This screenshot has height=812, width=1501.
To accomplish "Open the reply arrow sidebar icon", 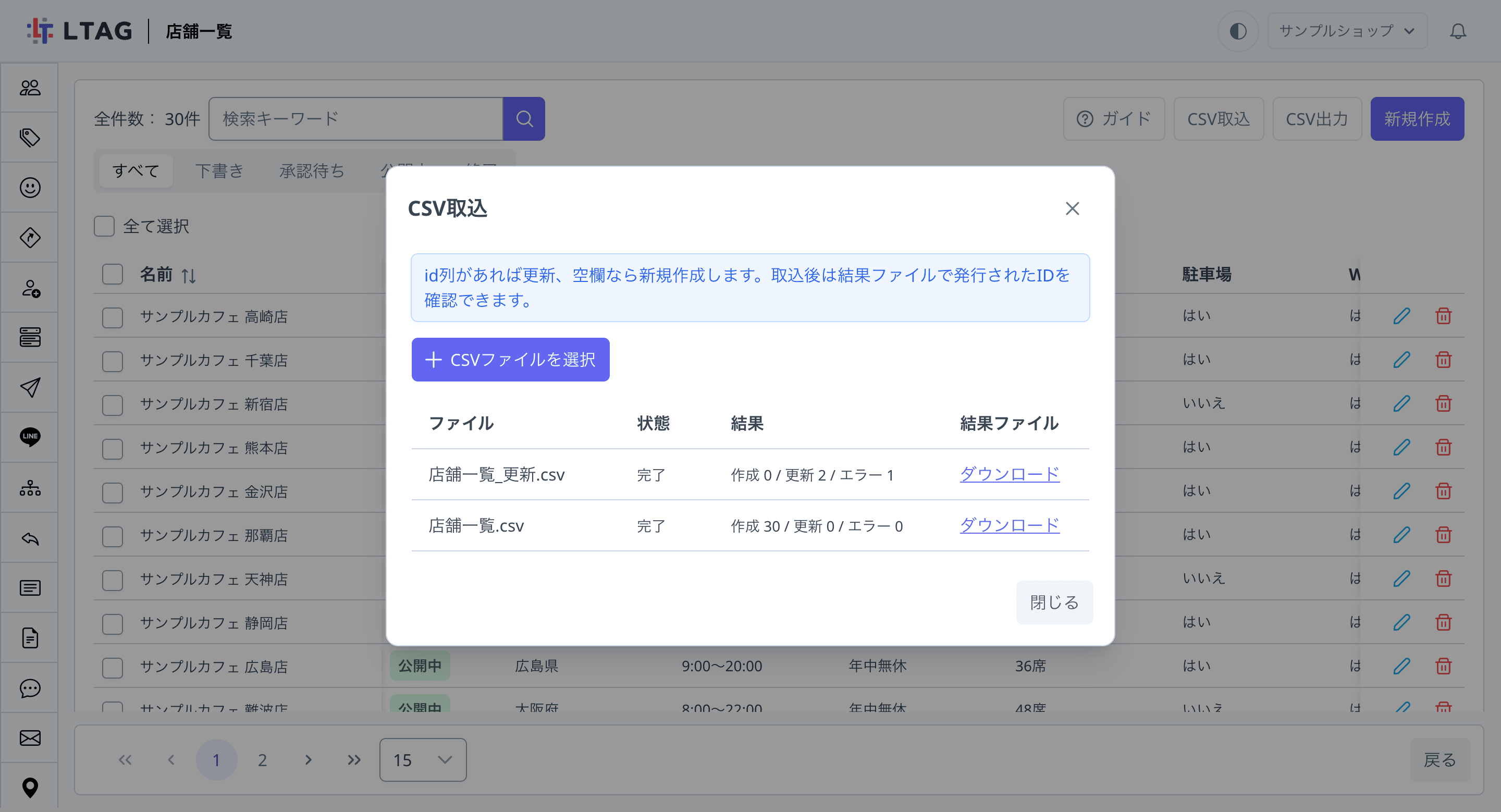I will [30, 538].
